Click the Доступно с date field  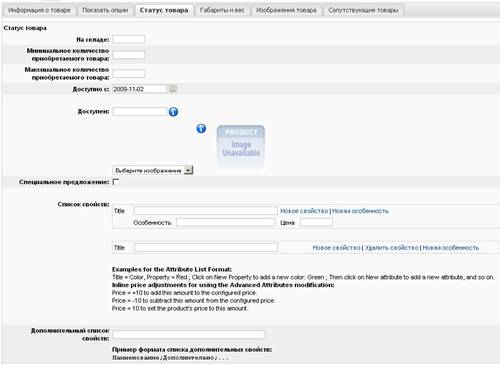pos(140,89)
